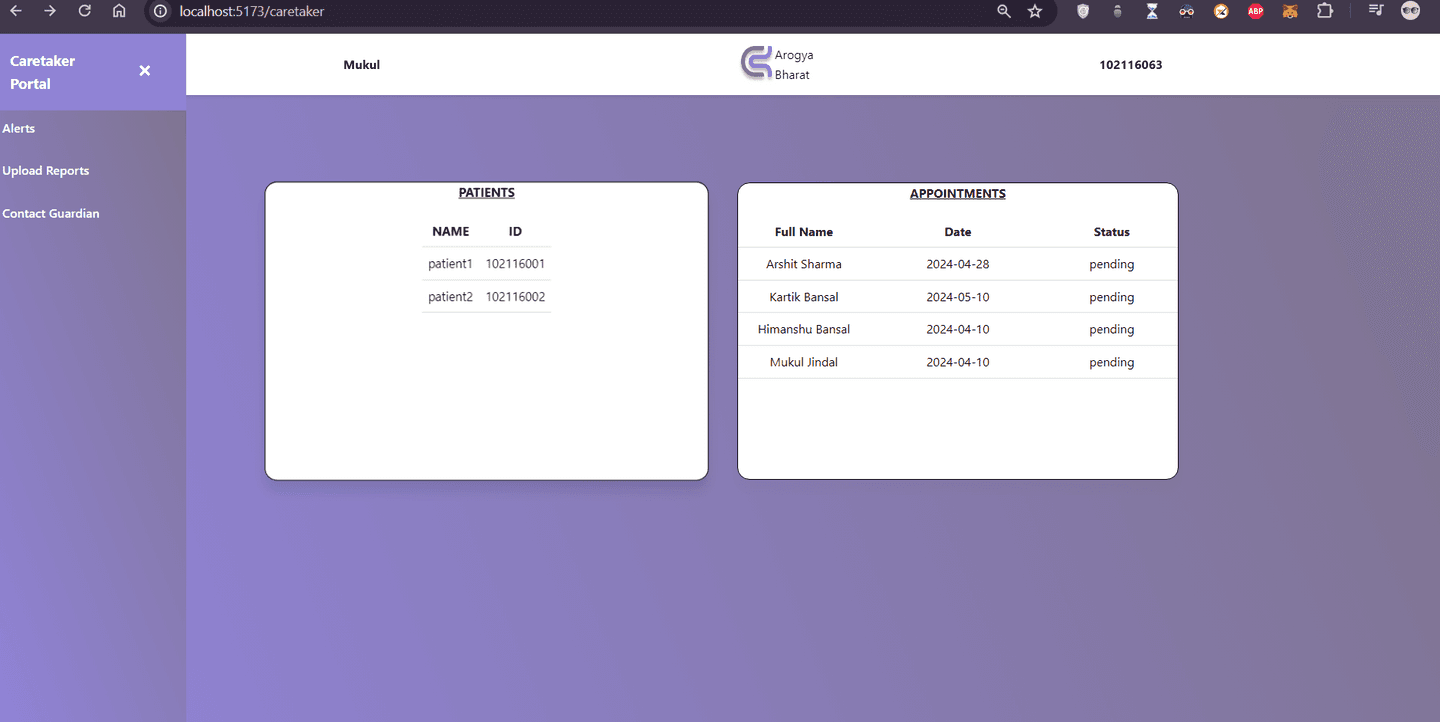Image resolution: width=1440 pixels, height=722 pixels.
Task: Click Mukul Jindal's date 2024-04-10
Action: [x=958, y=362]
